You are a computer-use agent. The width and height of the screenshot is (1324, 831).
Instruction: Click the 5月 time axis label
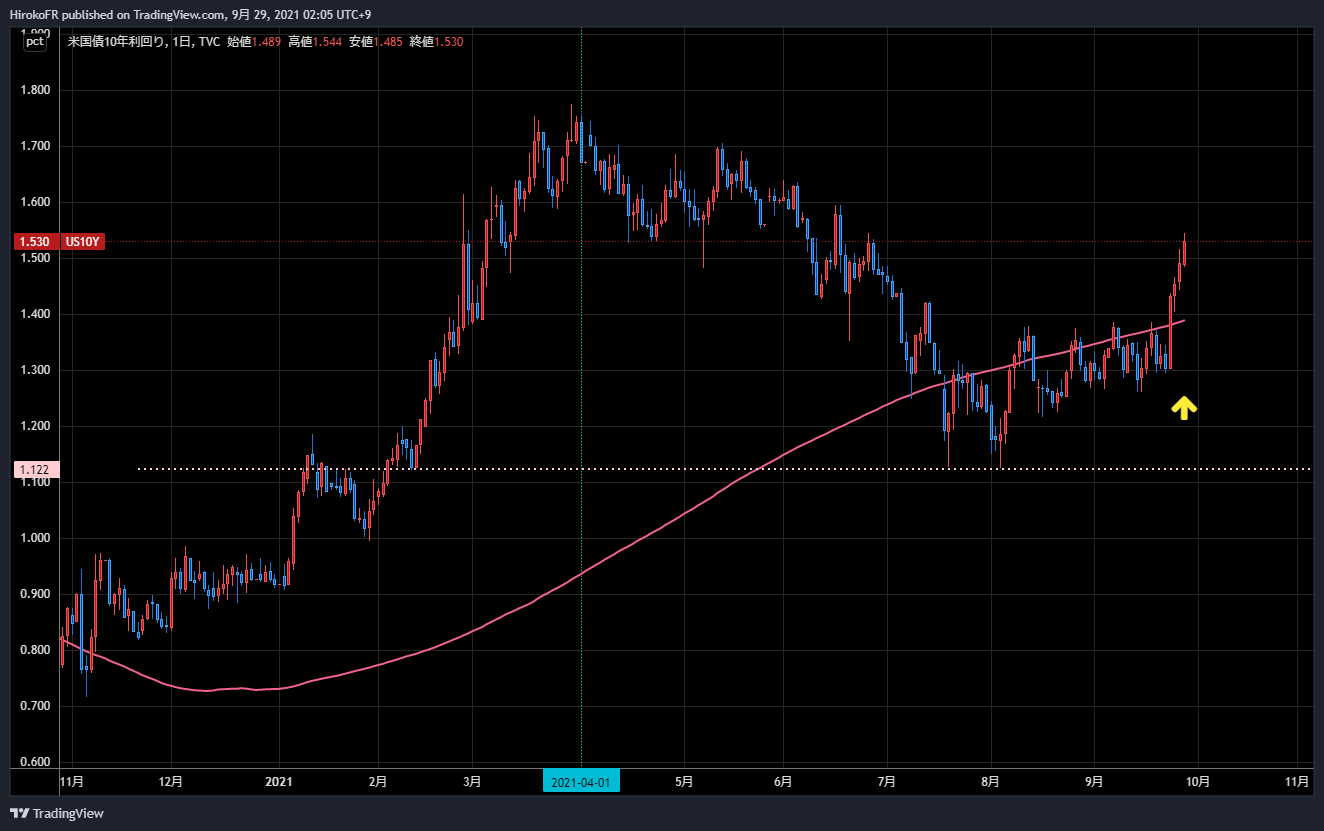coord(684,781)
